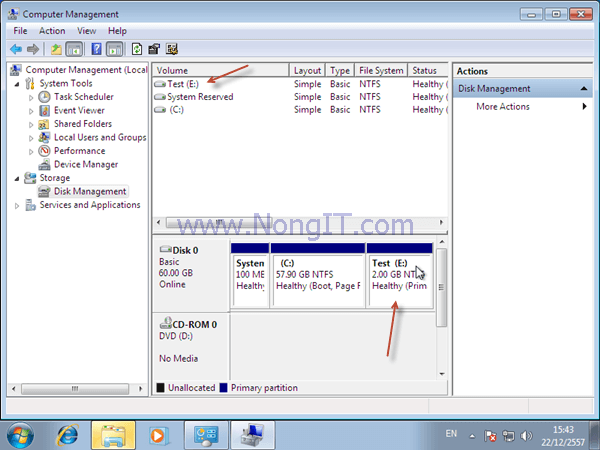
Task: Launch Internet Explorer from the taskbar
Action: [67, 435]
